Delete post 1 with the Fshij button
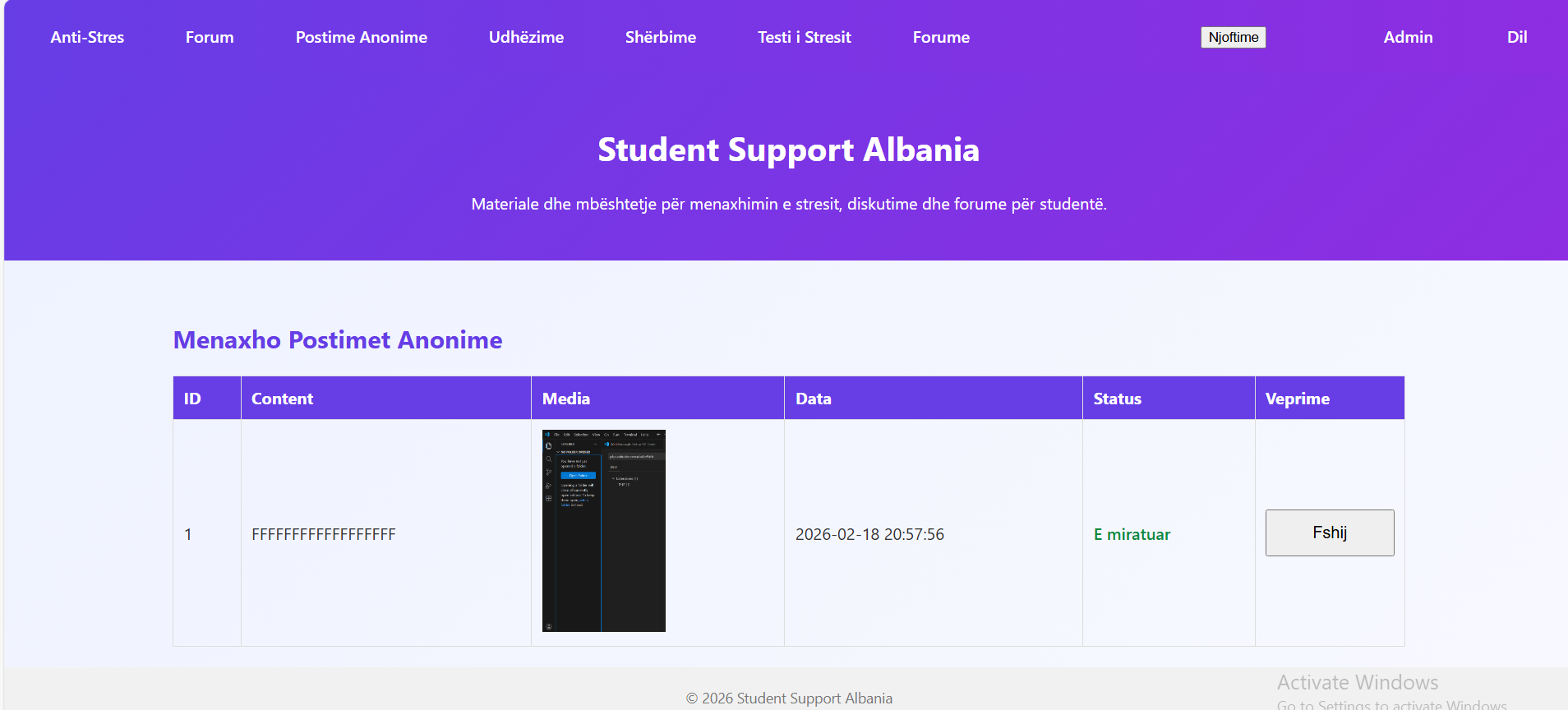The height and width of the screenshot is (710, 1568). click(x=1329, y=532)
